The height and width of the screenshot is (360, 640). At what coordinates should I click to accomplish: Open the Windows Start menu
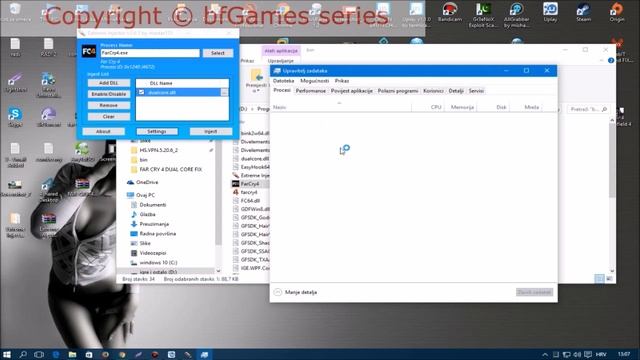[7, 354]
